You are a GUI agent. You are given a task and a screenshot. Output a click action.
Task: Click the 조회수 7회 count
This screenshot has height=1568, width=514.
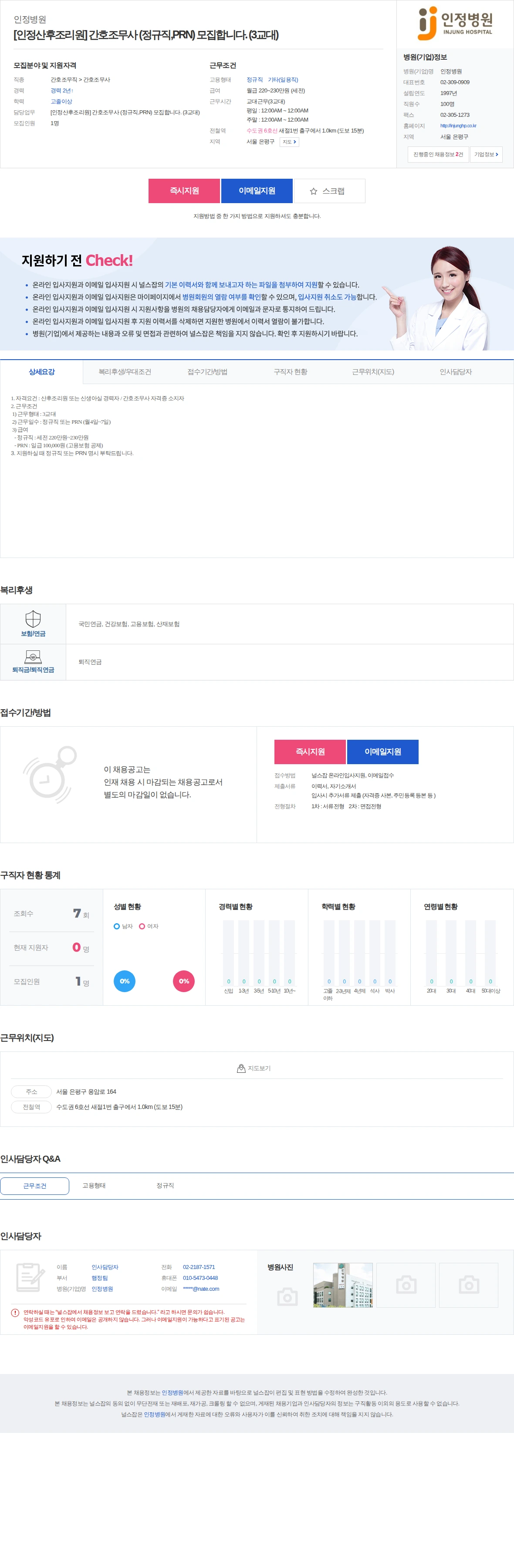coord(81,914)
